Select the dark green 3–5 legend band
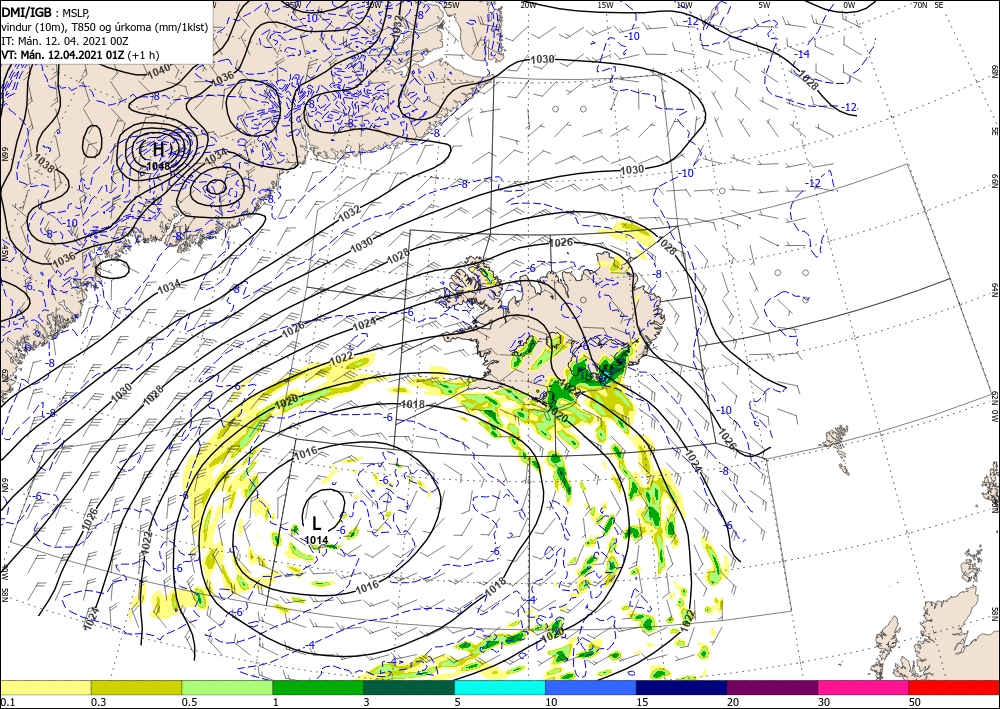 coord(409,687)
